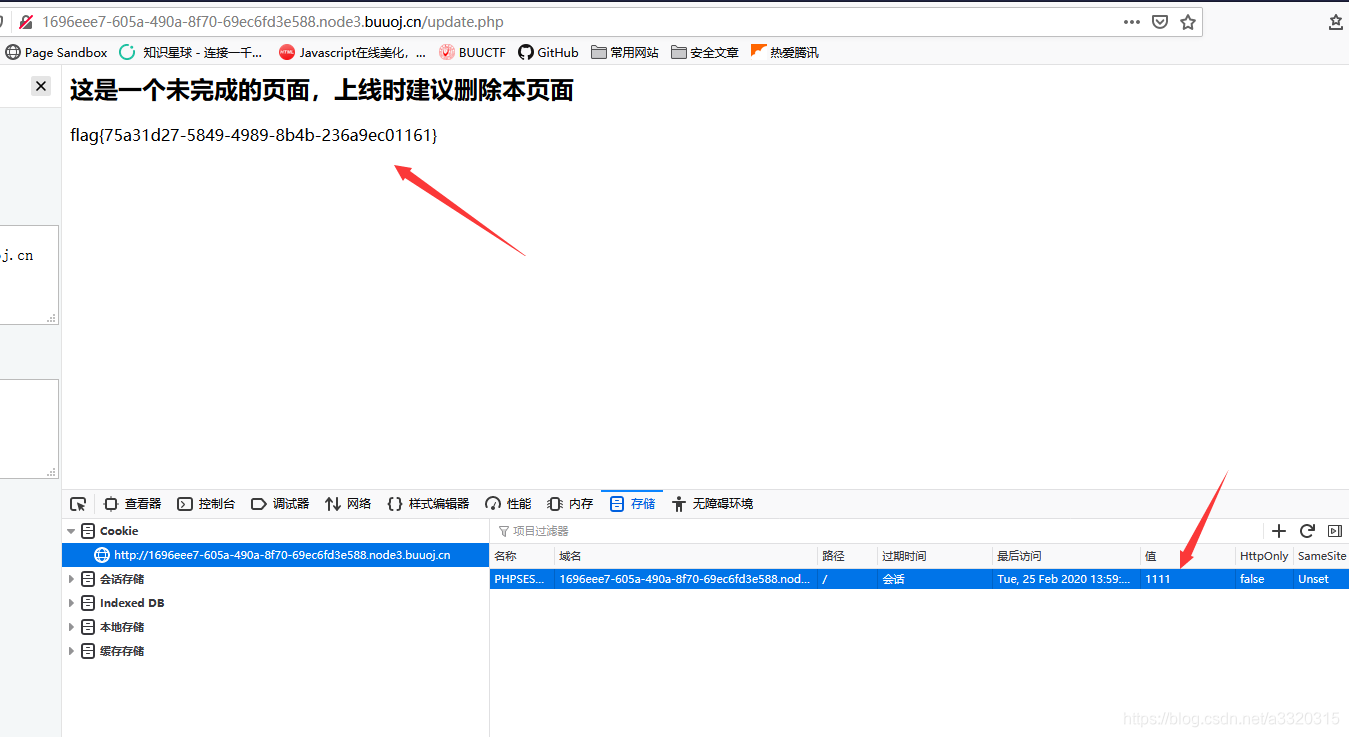The image size is (1349, 737).
Task: Sort by the 名称 column header
Action: pos(521,556)
